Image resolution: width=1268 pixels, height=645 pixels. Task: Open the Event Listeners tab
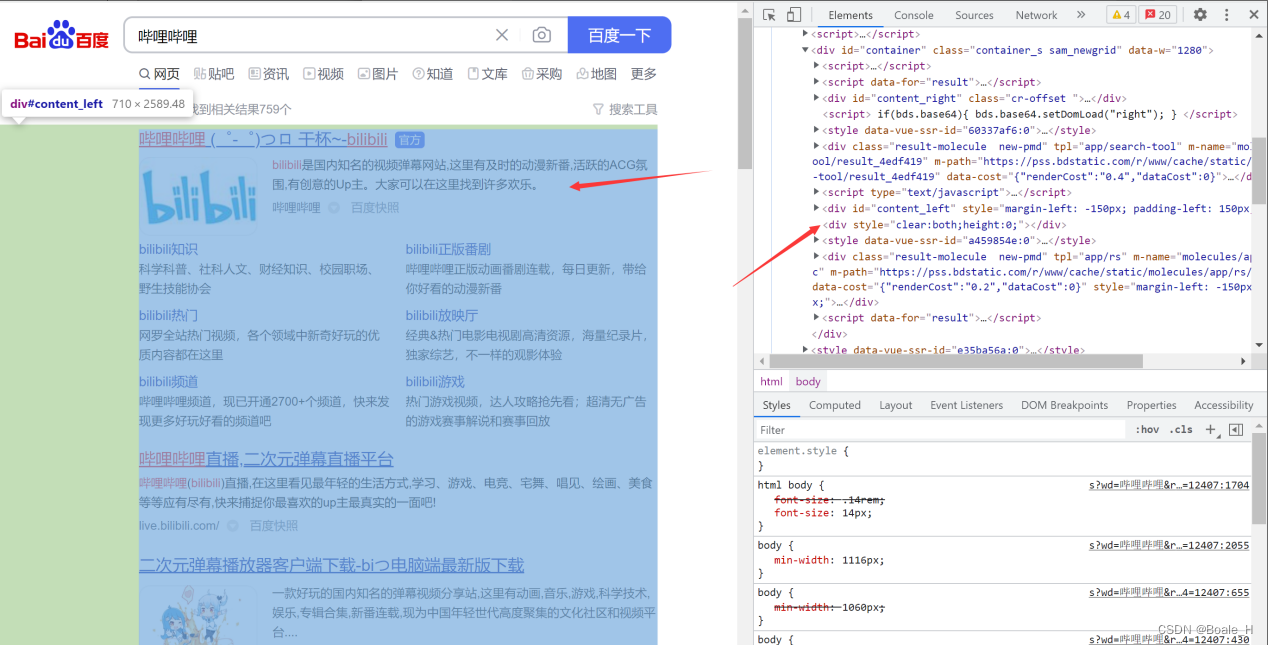click(966, 405)
